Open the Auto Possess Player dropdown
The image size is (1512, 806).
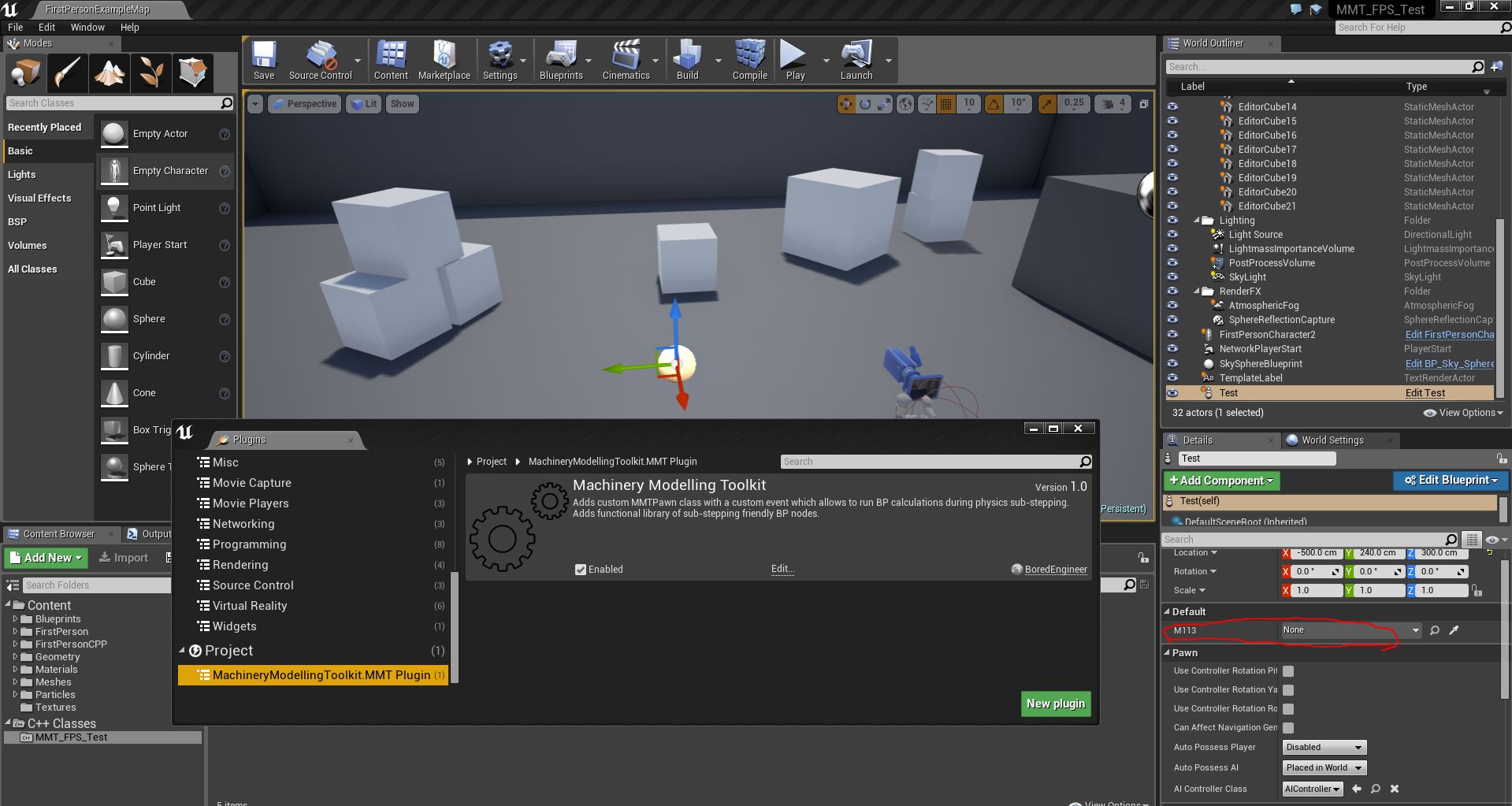(1324, 748)
